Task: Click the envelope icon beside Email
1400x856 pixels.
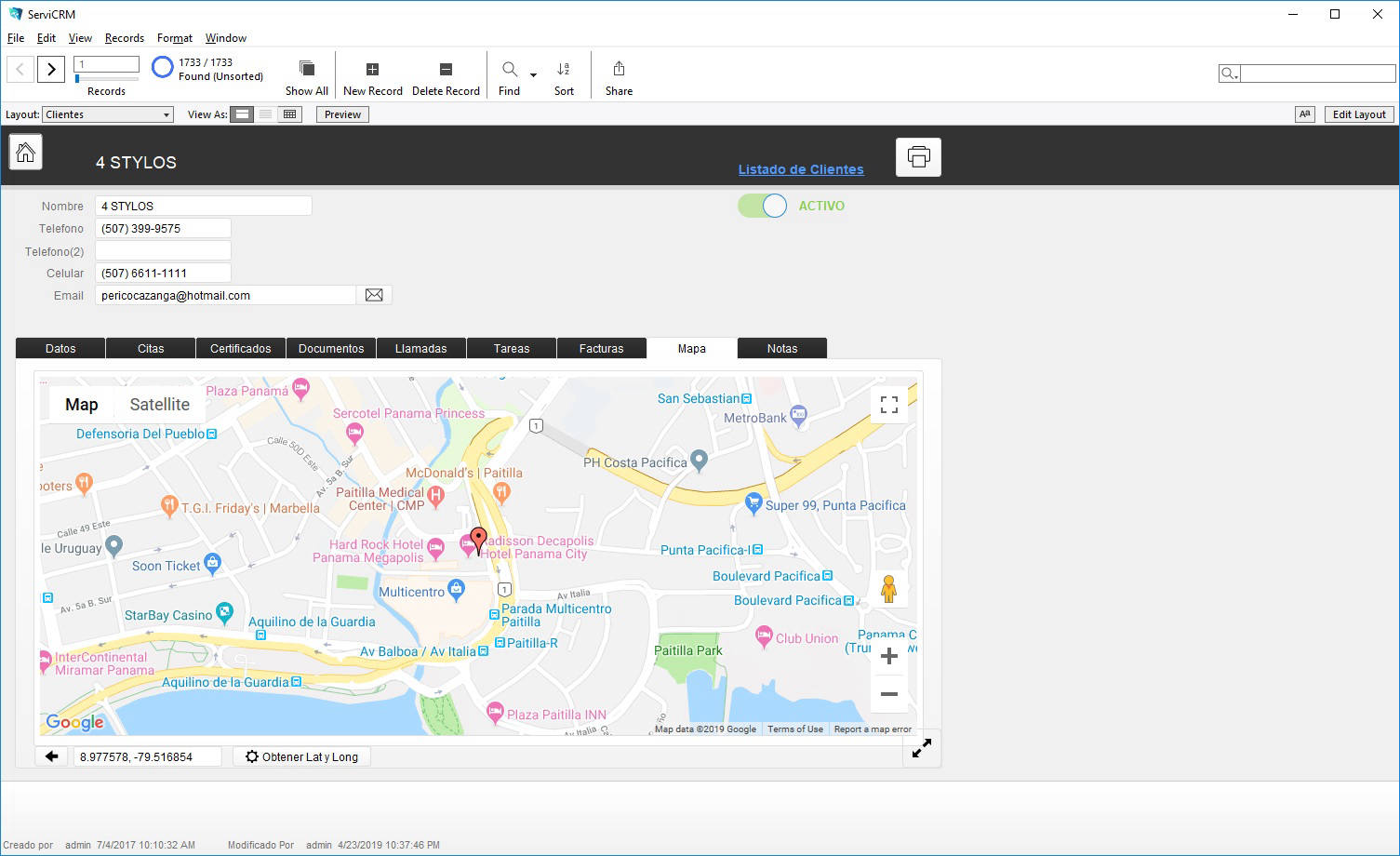Action: point(374,295)
